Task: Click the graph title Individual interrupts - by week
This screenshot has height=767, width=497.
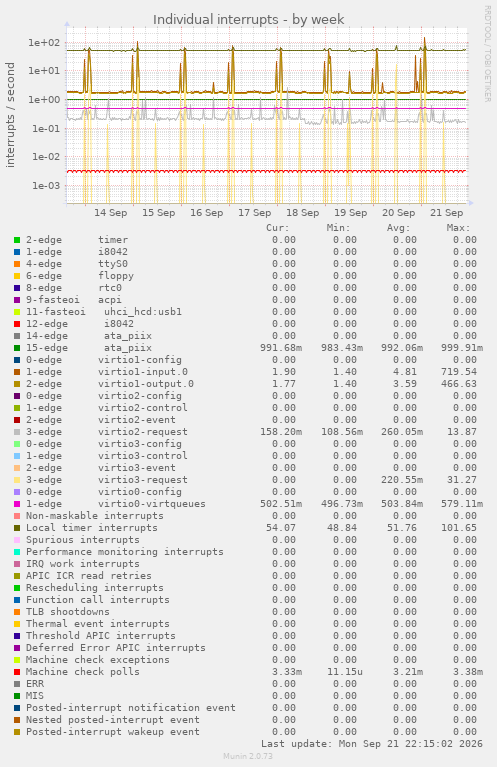Action: [248, 20]
